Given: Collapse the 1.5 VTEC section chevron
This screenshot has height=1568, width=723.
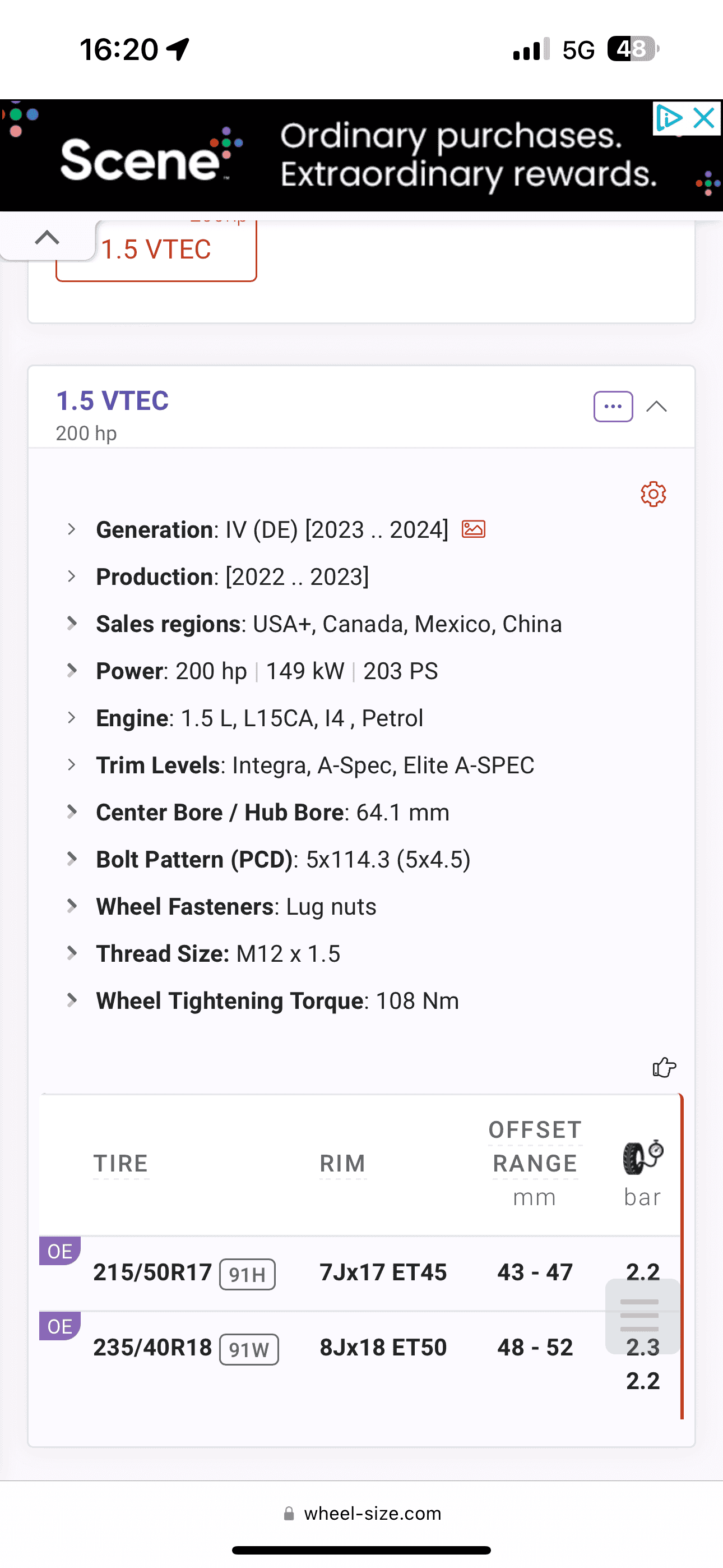Looking at the screenshot, I should (x=657, y=407).
